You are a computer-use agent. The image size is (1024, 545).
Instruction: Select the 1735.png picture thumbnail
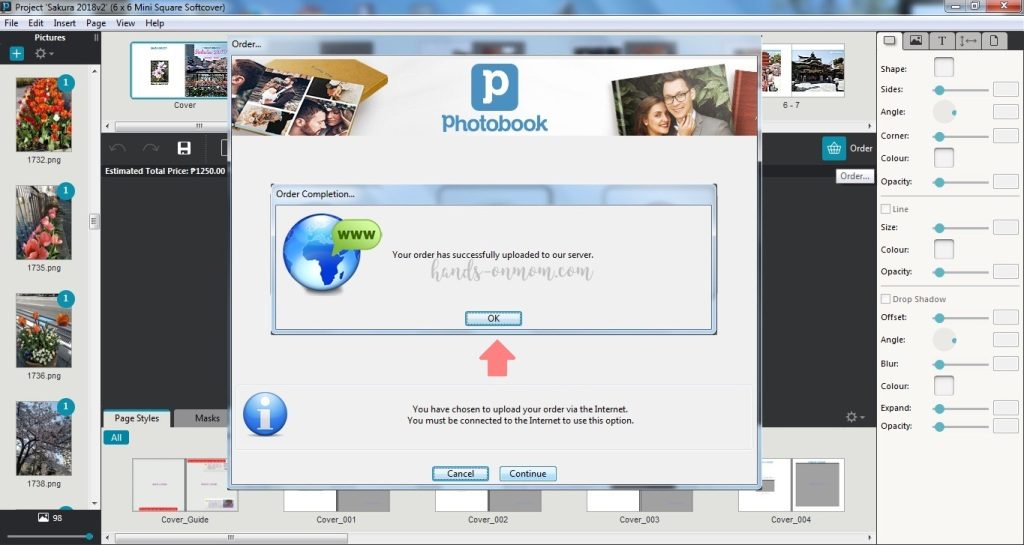pyautogui.click(x=44, y=223)
